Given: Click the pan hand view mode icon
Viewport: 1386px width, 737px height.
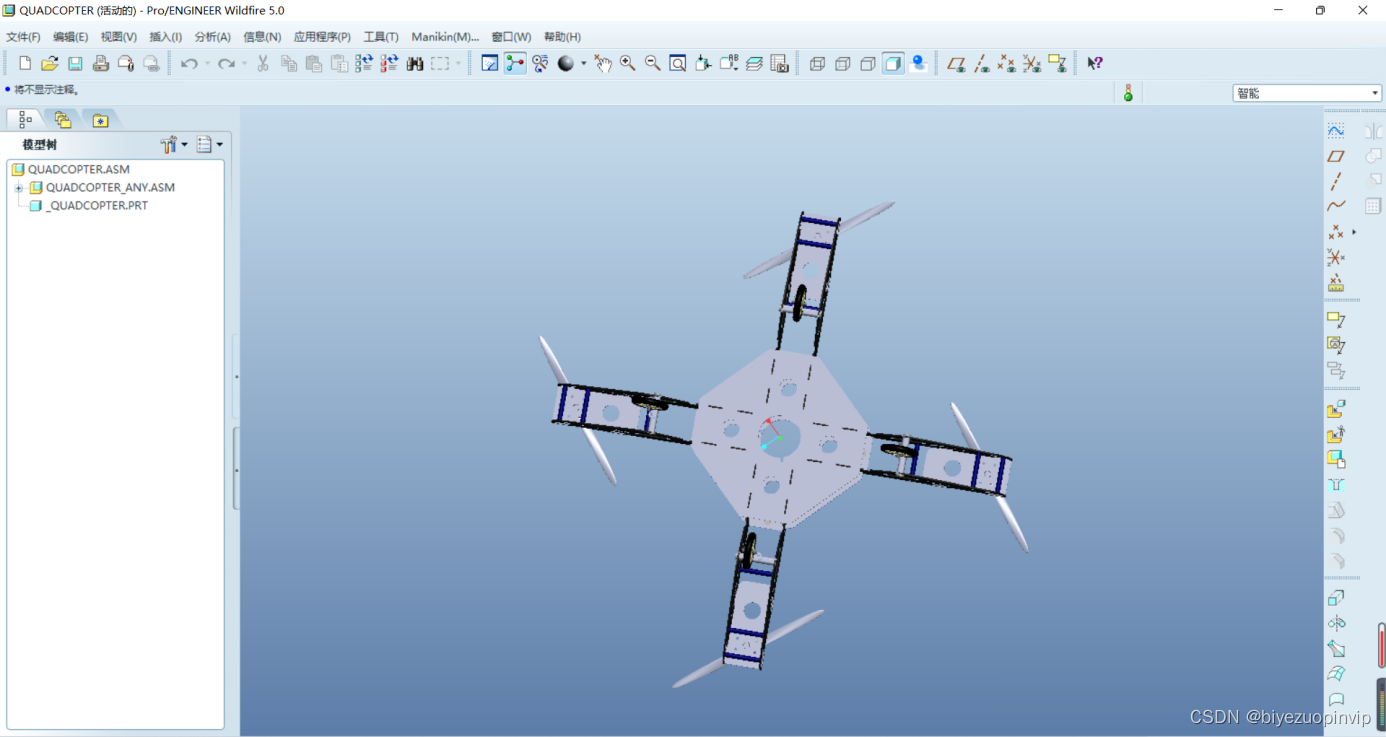Looking at the screenshot, I should click(x=602, y=63).
